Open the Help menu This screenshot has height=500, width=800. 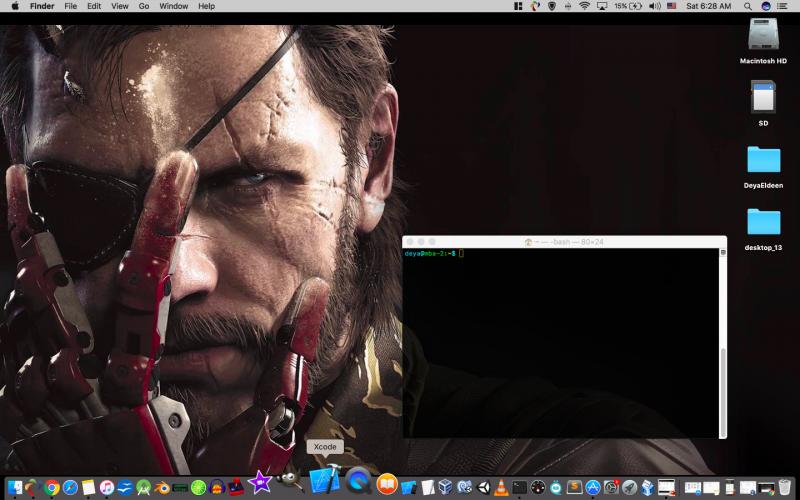206,6
